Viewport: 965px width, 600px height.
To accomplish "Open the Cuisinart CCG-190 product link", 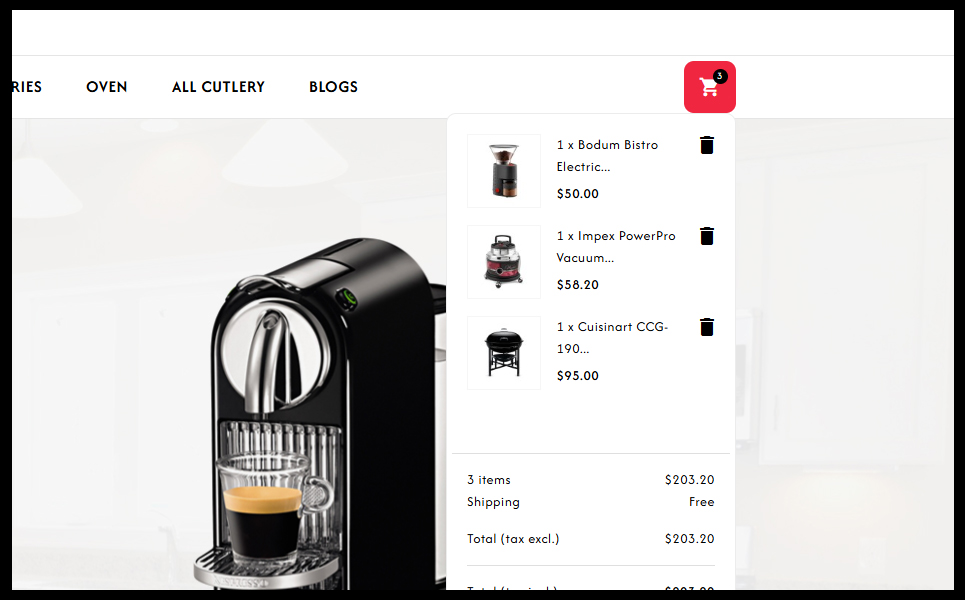I will pos(612,338).
